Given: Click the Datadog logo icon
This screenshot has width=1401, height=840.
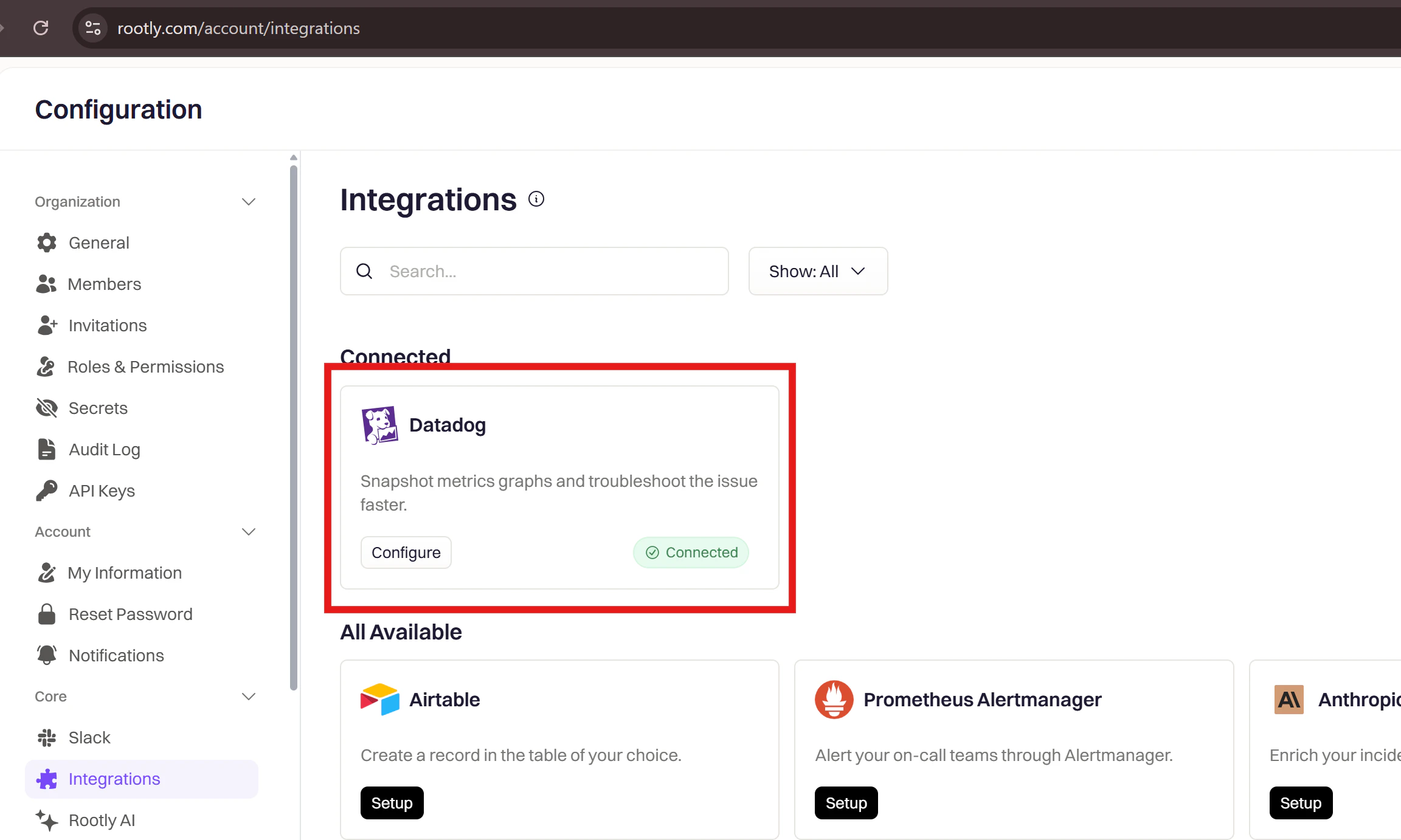Looking at the screenshot, I should click(379, 424).
